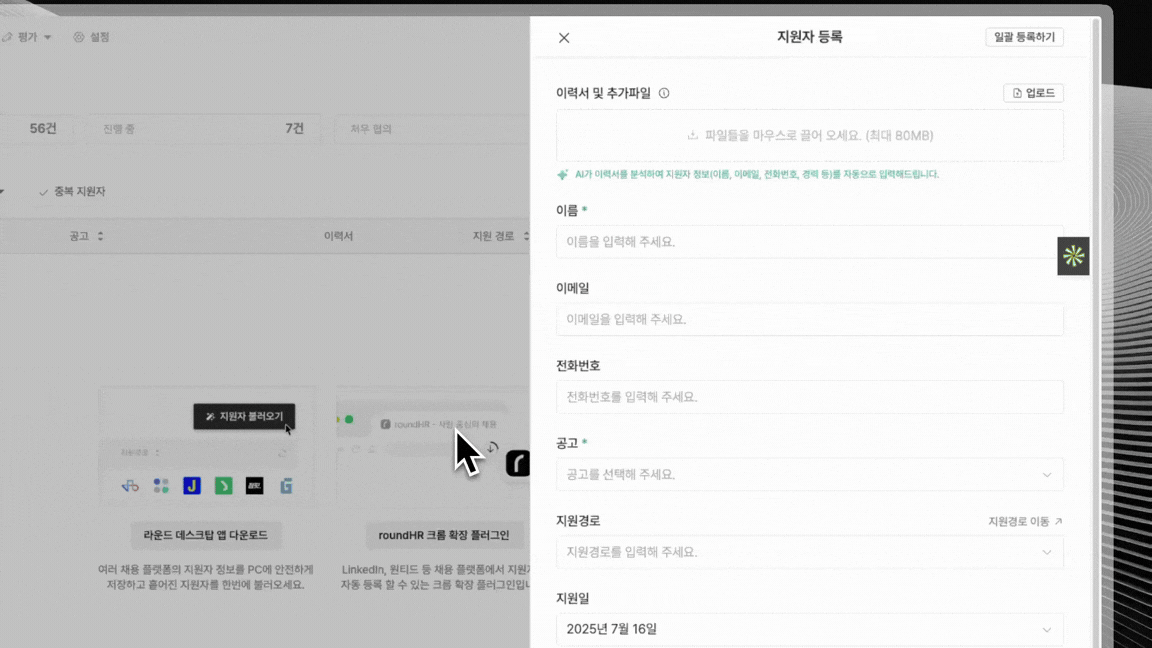
Task: Follow the 지원경로 이동 link
Action: tap(1025, 521)
